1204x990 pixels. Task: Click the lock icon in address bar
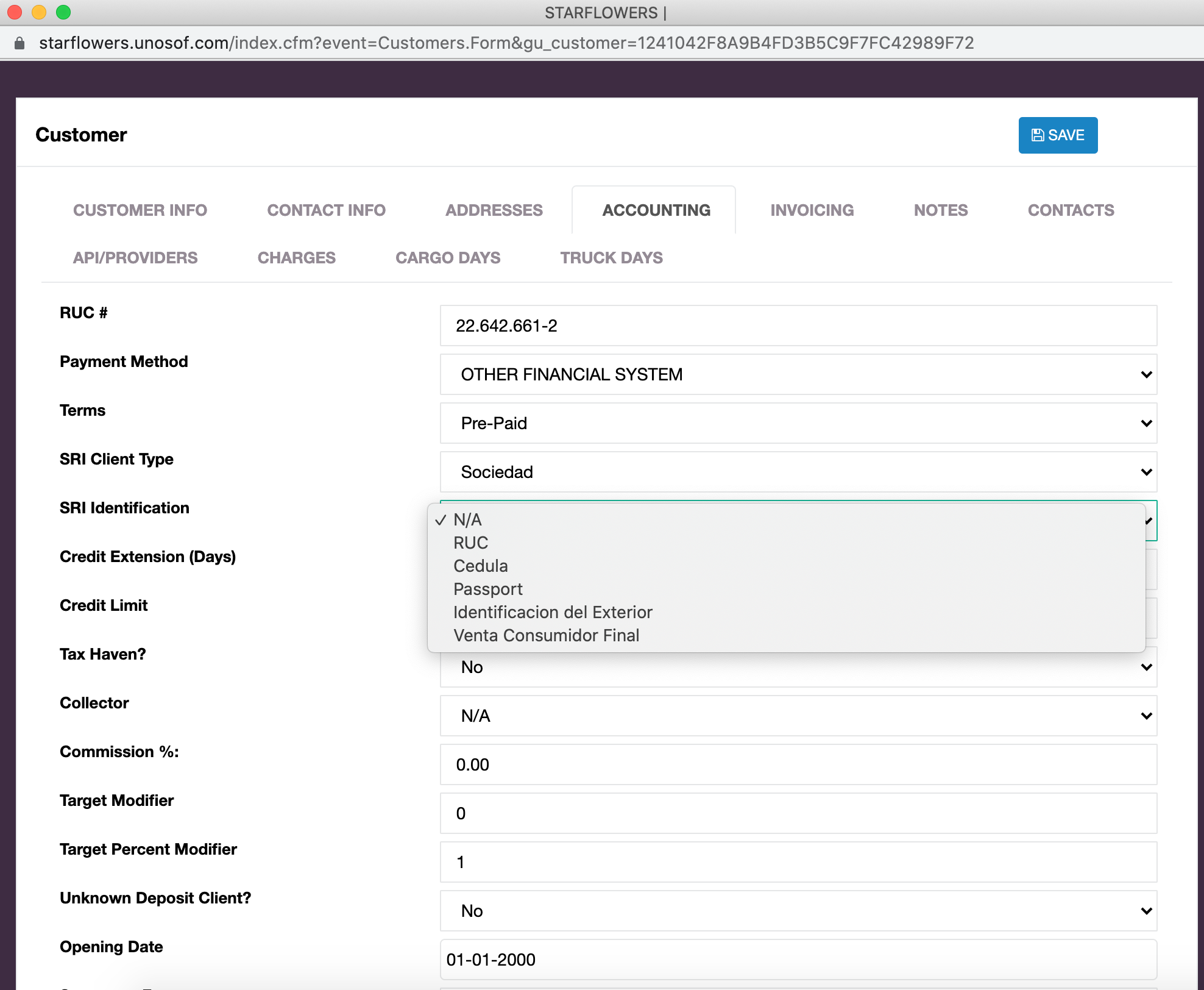point(19,43)
